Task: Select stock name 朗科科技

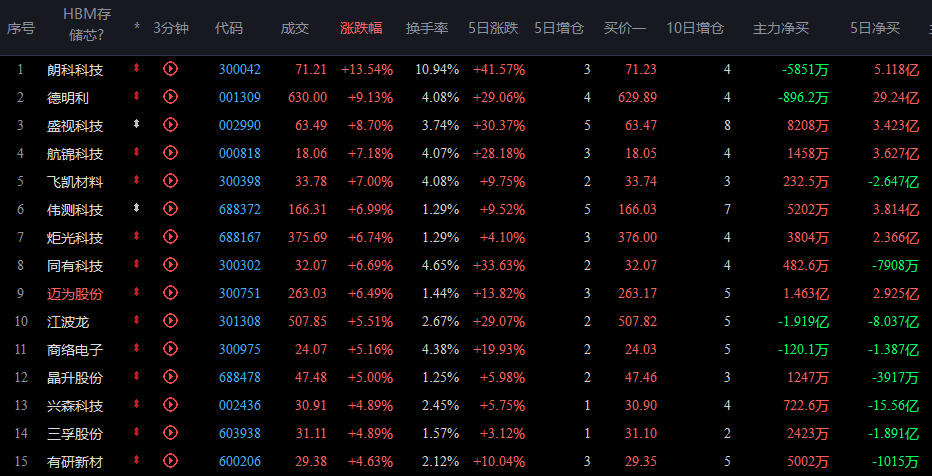Action: (75, 70)
